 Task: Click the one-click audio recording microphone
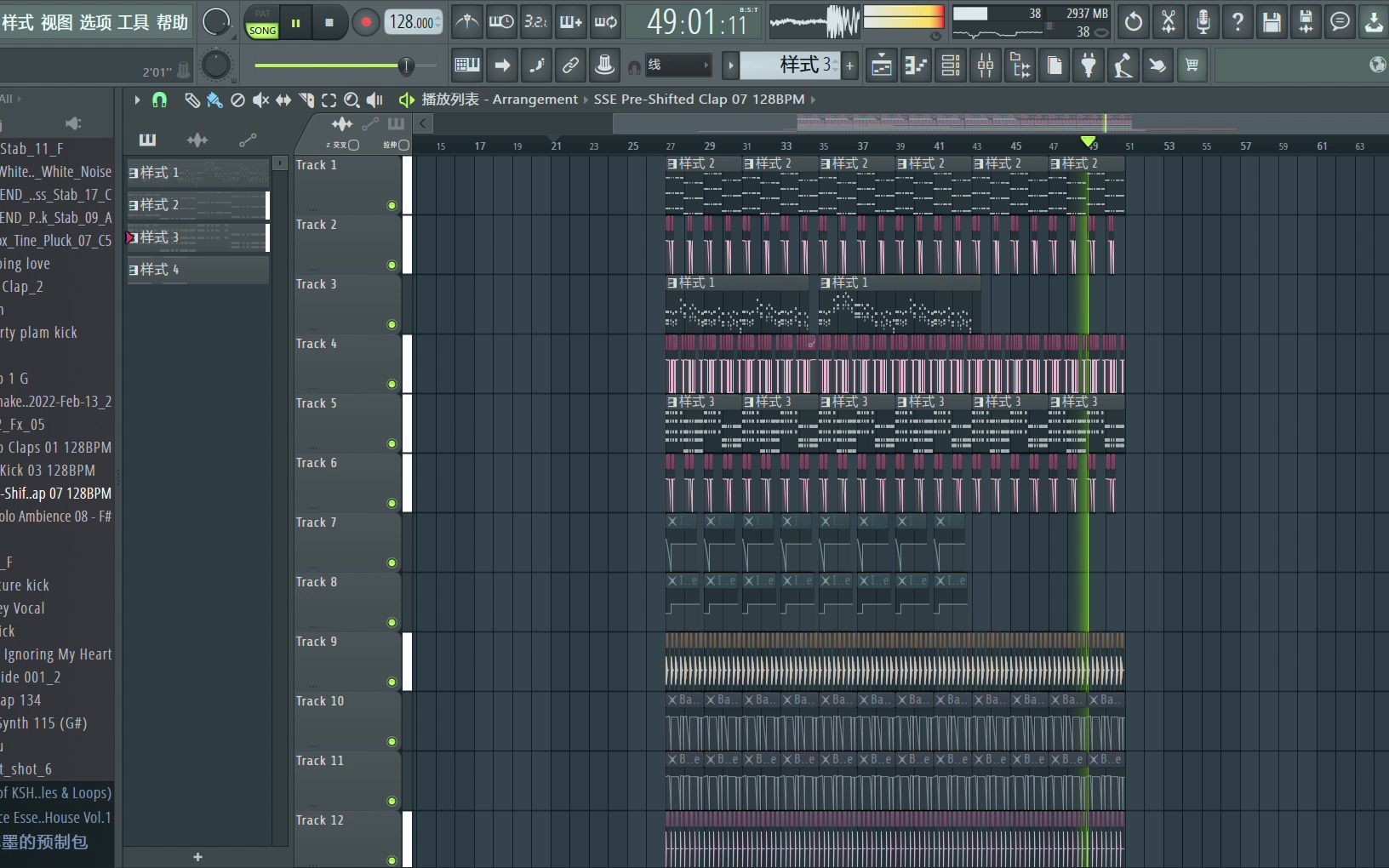tap(1203, 22)
